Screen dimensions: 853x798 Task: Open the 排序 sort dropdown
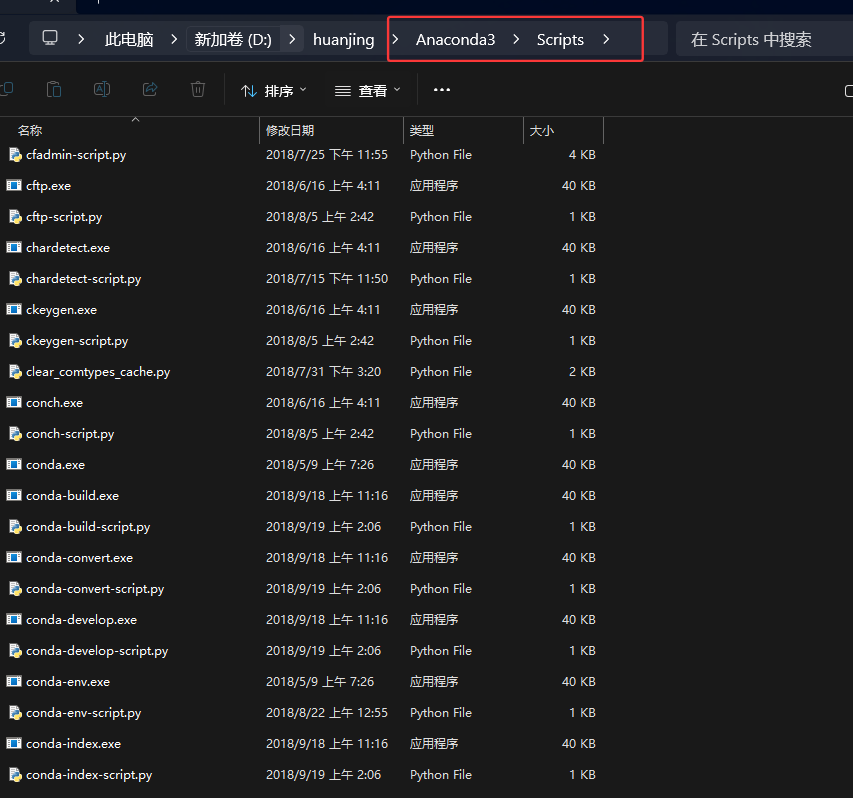click(274, 90)
